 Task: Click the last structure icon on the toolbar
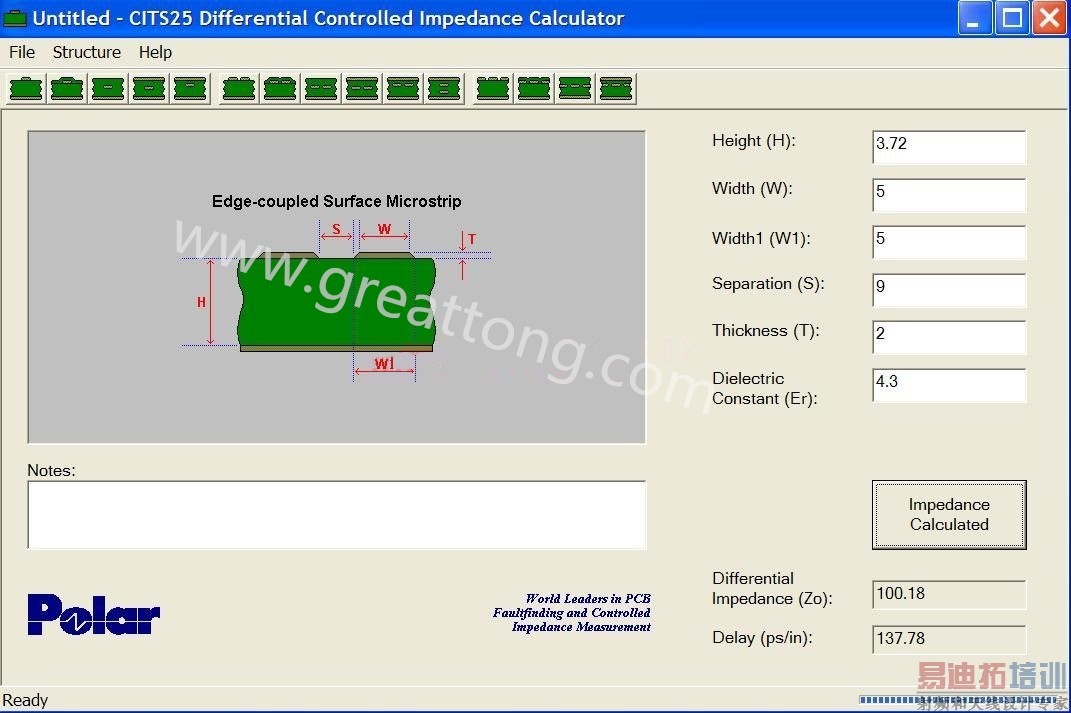tap(616, 89)
